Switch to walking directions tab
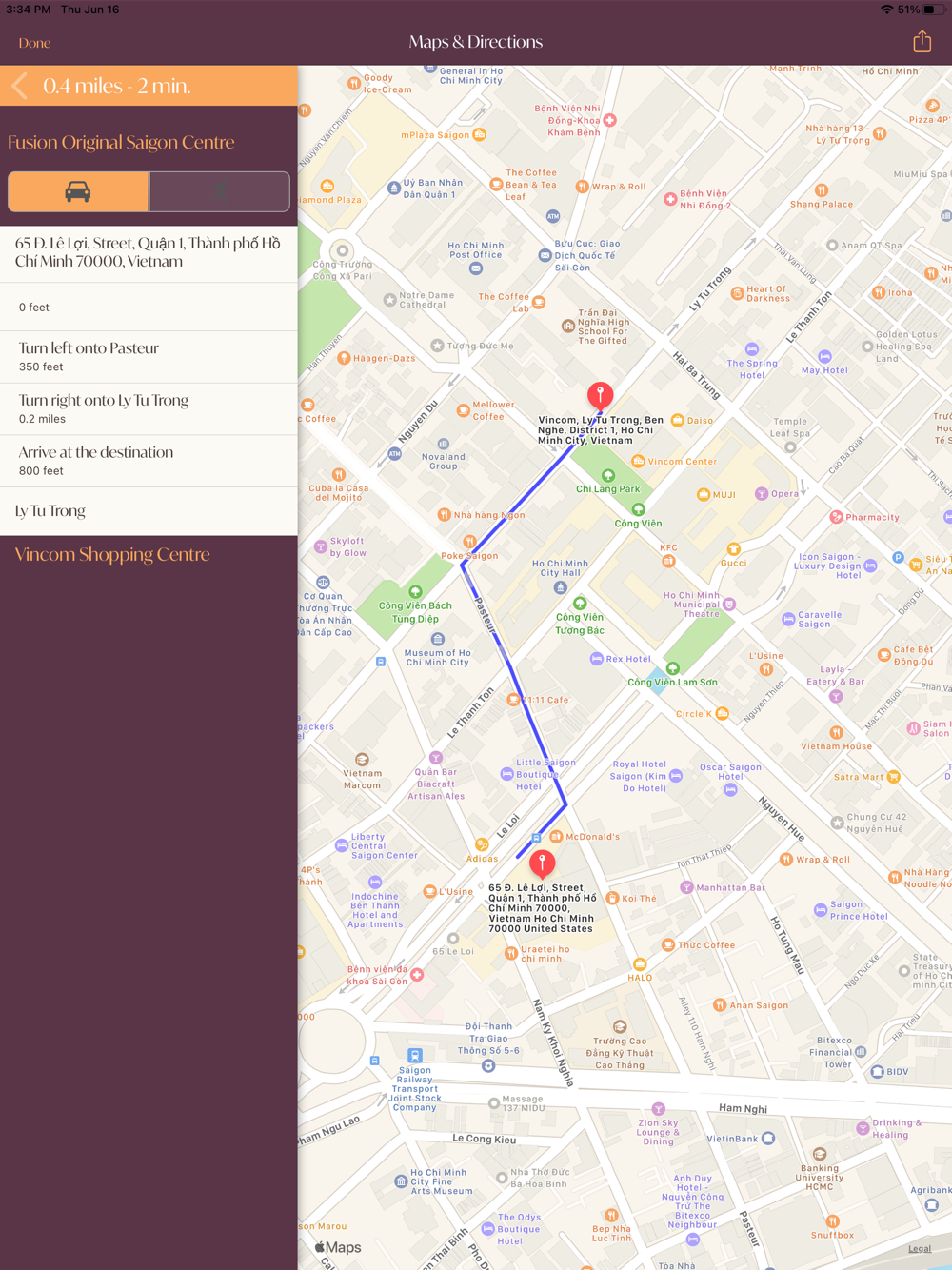This screenshot has height=1270, width=952. [x=220, y=191]
